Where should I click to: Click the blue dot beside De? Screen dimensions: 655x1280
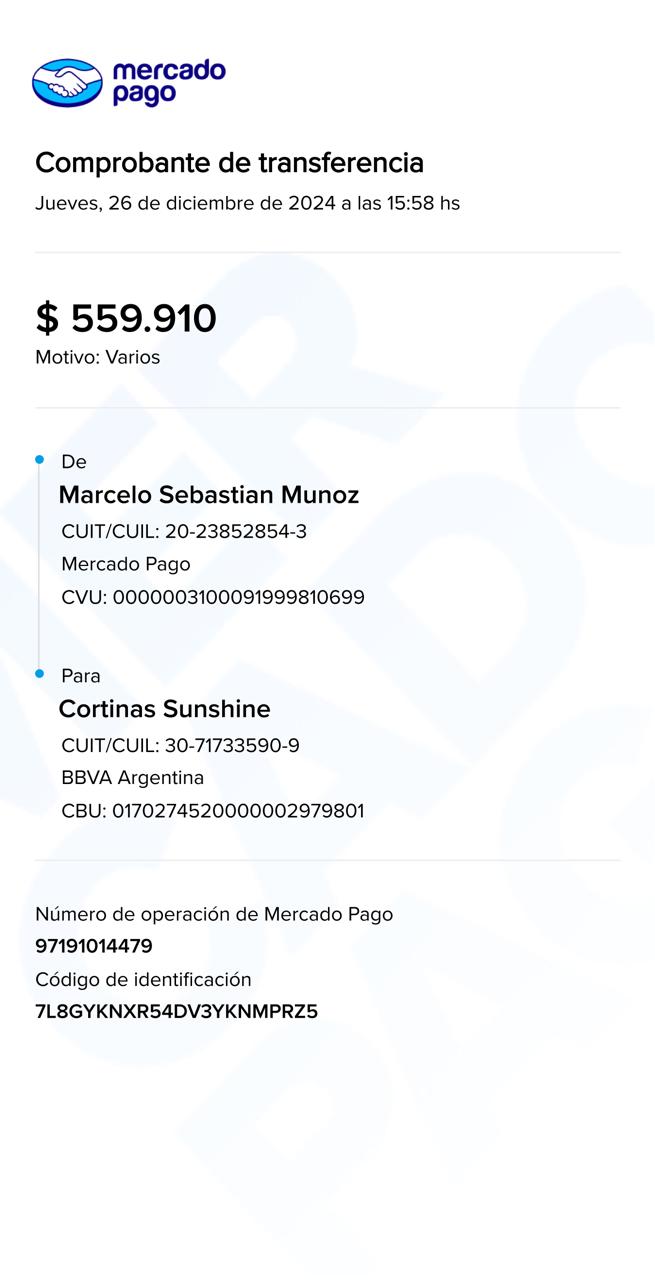[40, 460]
